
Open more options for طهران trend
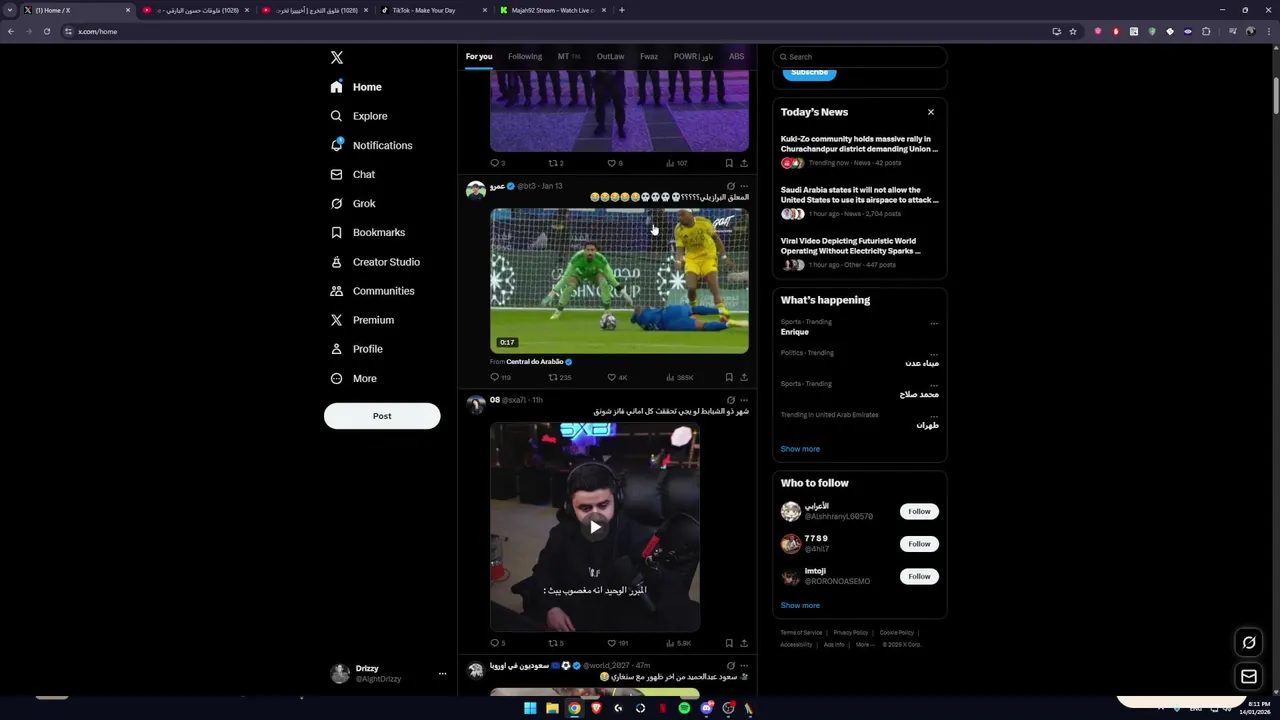(934, 416)
